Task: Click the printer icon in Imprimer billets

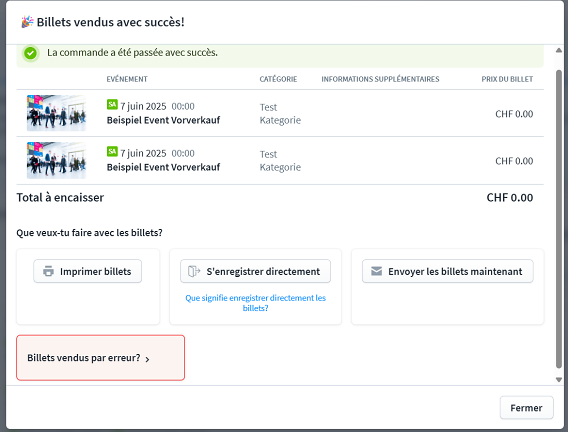Action: (48, 271)
